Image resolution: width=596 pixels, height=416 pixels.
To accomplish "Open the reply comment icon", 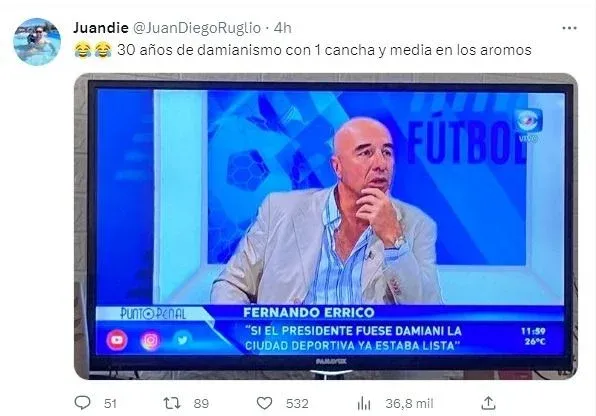I will tap(82, 403).
